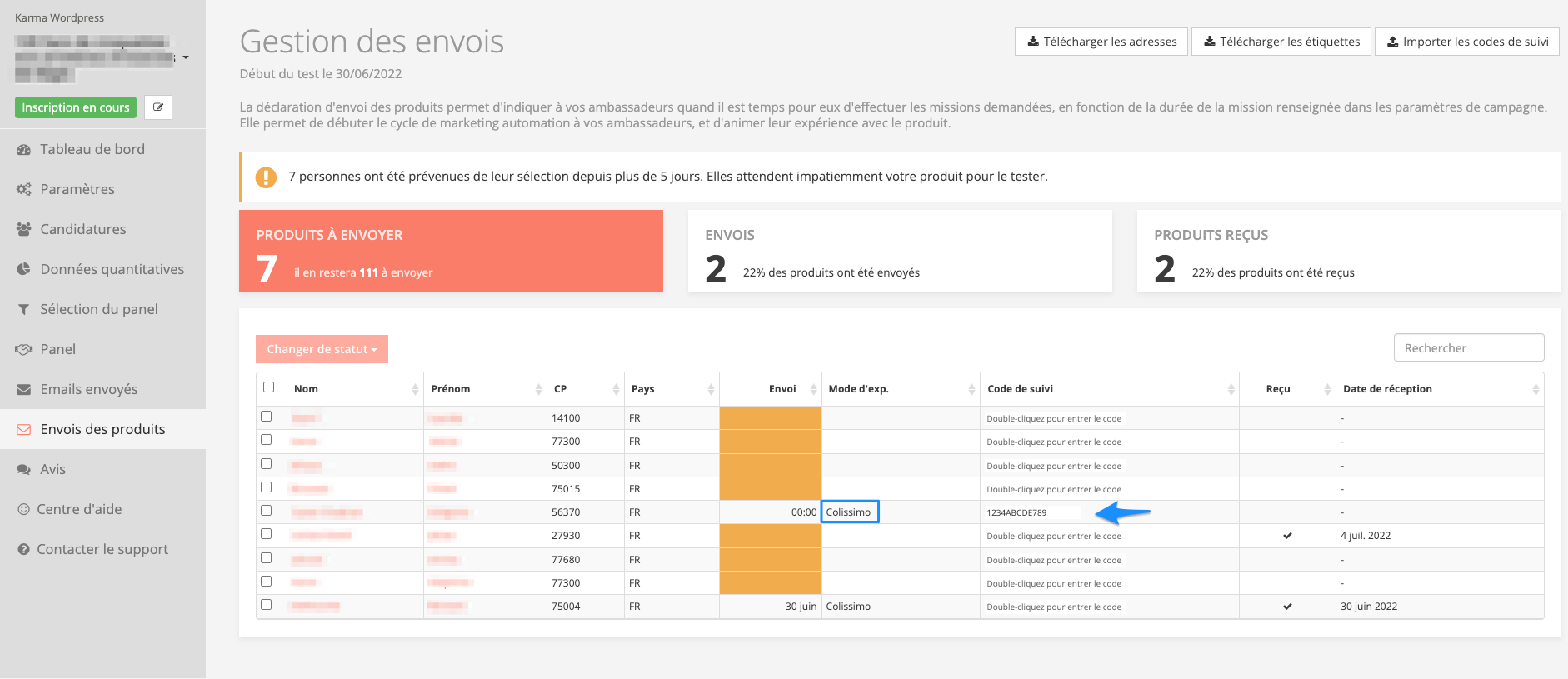1568x679 pixels.
Task: Check the row with postal code 14100
Action: 267,416
